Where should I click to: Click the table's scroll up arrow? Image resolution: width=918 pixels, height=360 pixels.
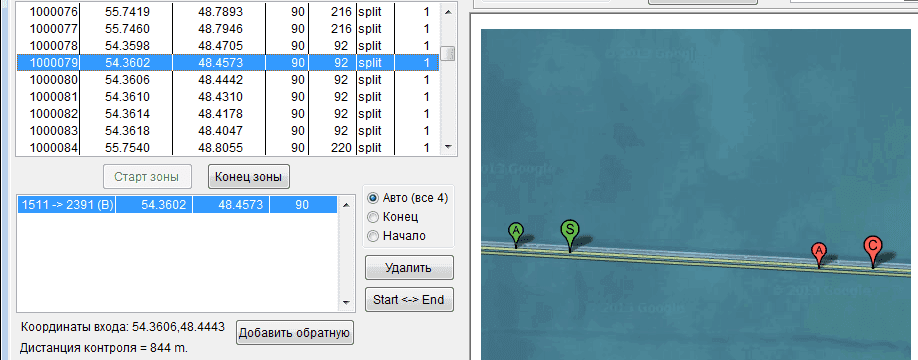click(x=448, y=11)
